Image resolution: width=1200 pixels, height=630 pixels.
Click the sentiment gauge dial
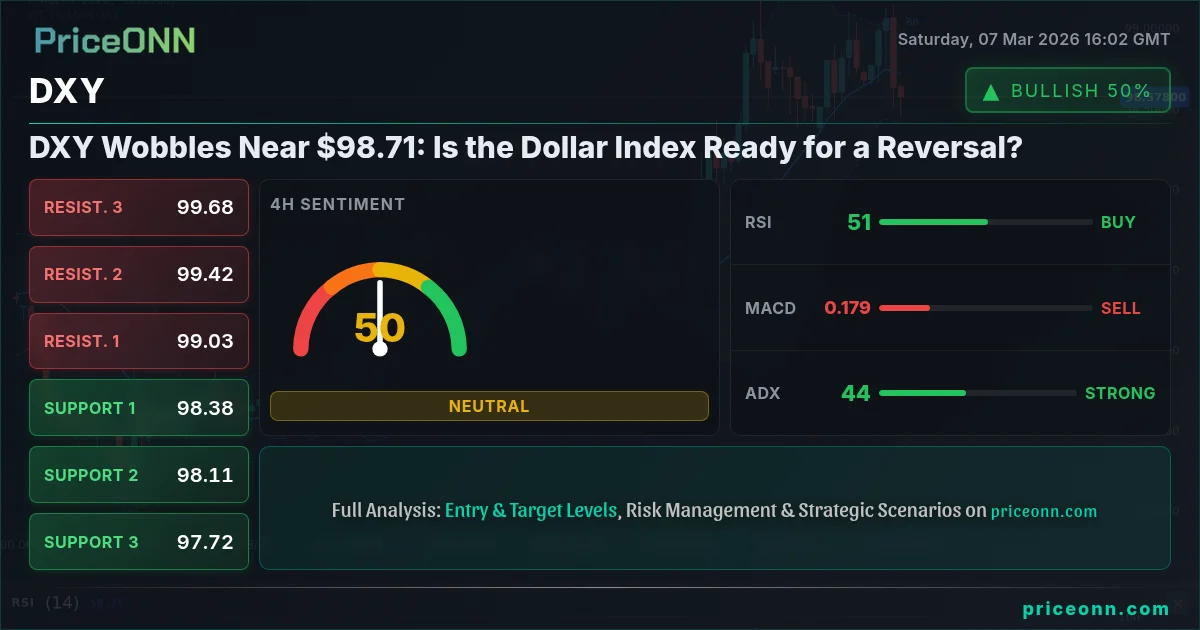[380, 310]
